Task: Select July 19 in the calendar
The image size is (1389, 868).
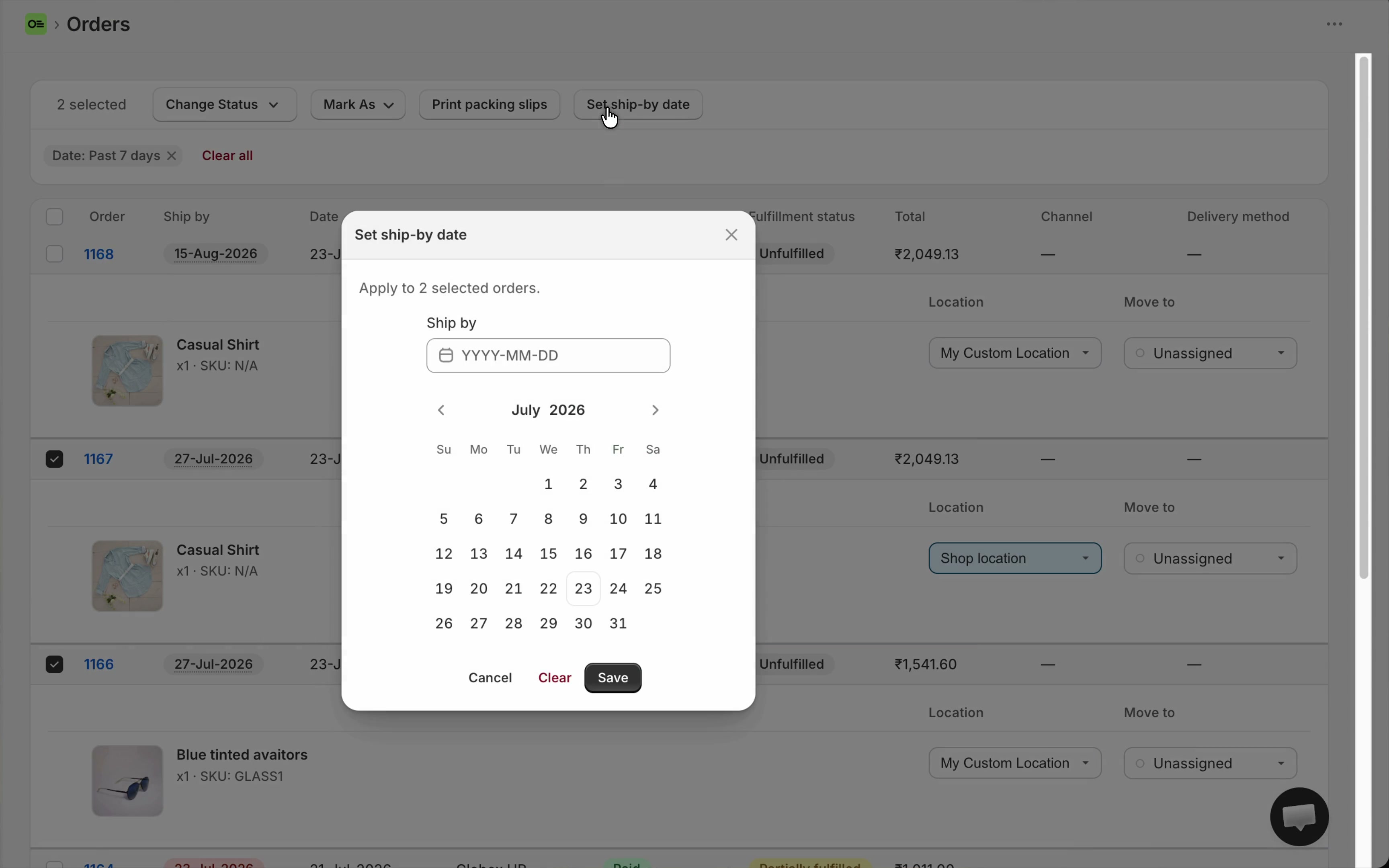Action: pyautogui.click(x=444, y=588)
